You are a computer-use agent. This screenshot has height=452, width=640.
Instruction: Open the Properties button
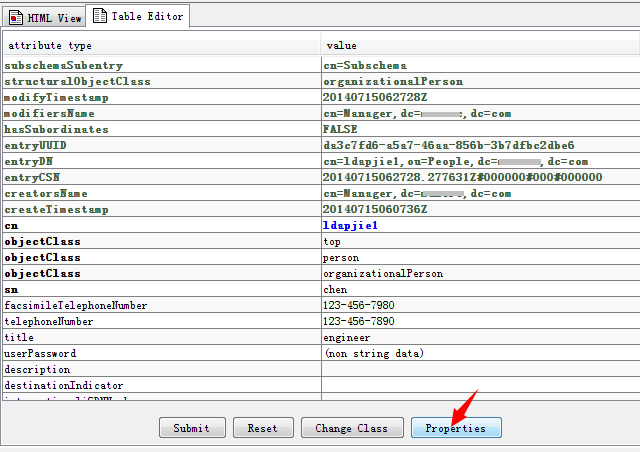coord(455,428)
